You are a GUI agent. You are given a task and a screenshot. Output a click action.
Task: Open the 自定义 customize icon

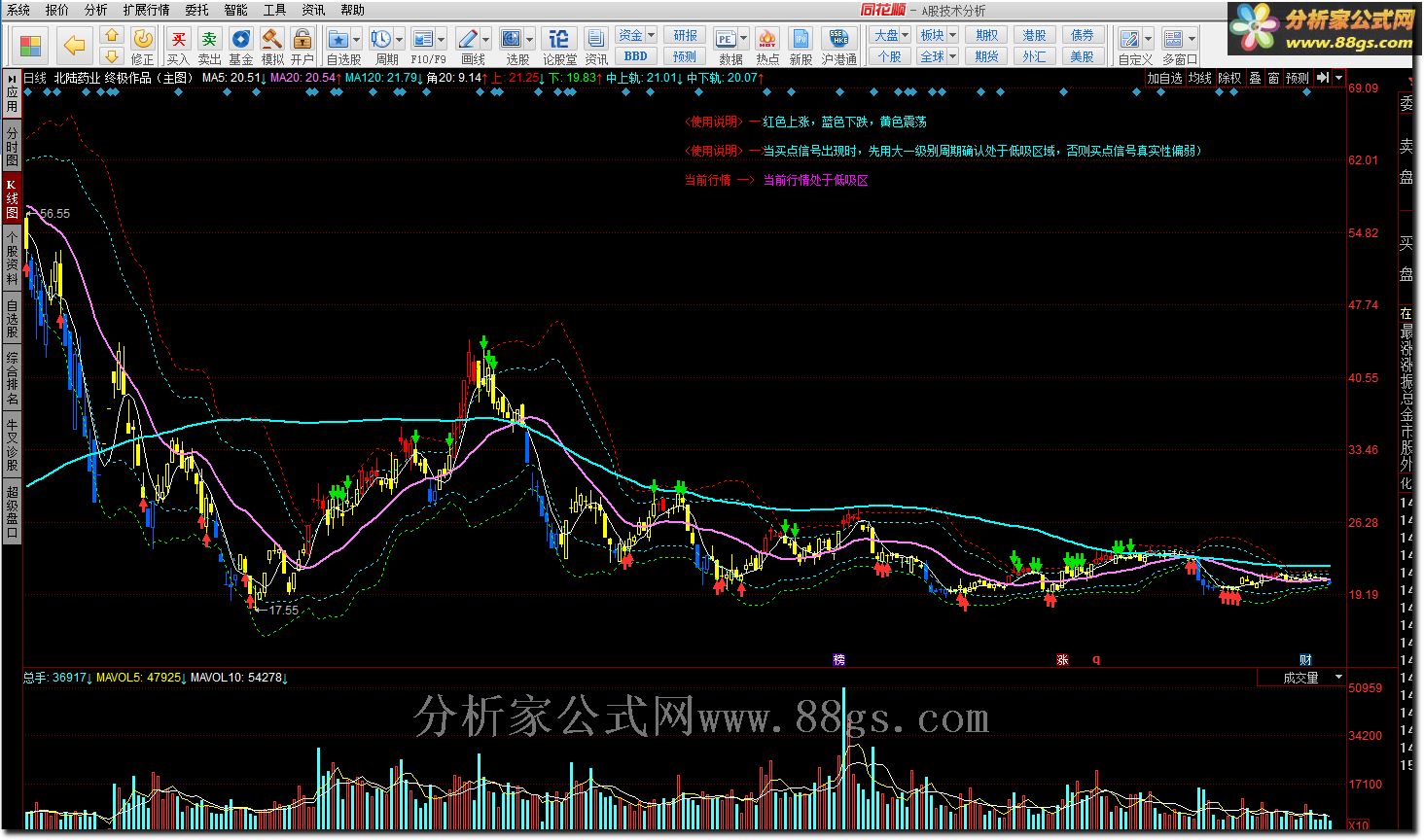pyautogui.click(x=1130, y=39)
